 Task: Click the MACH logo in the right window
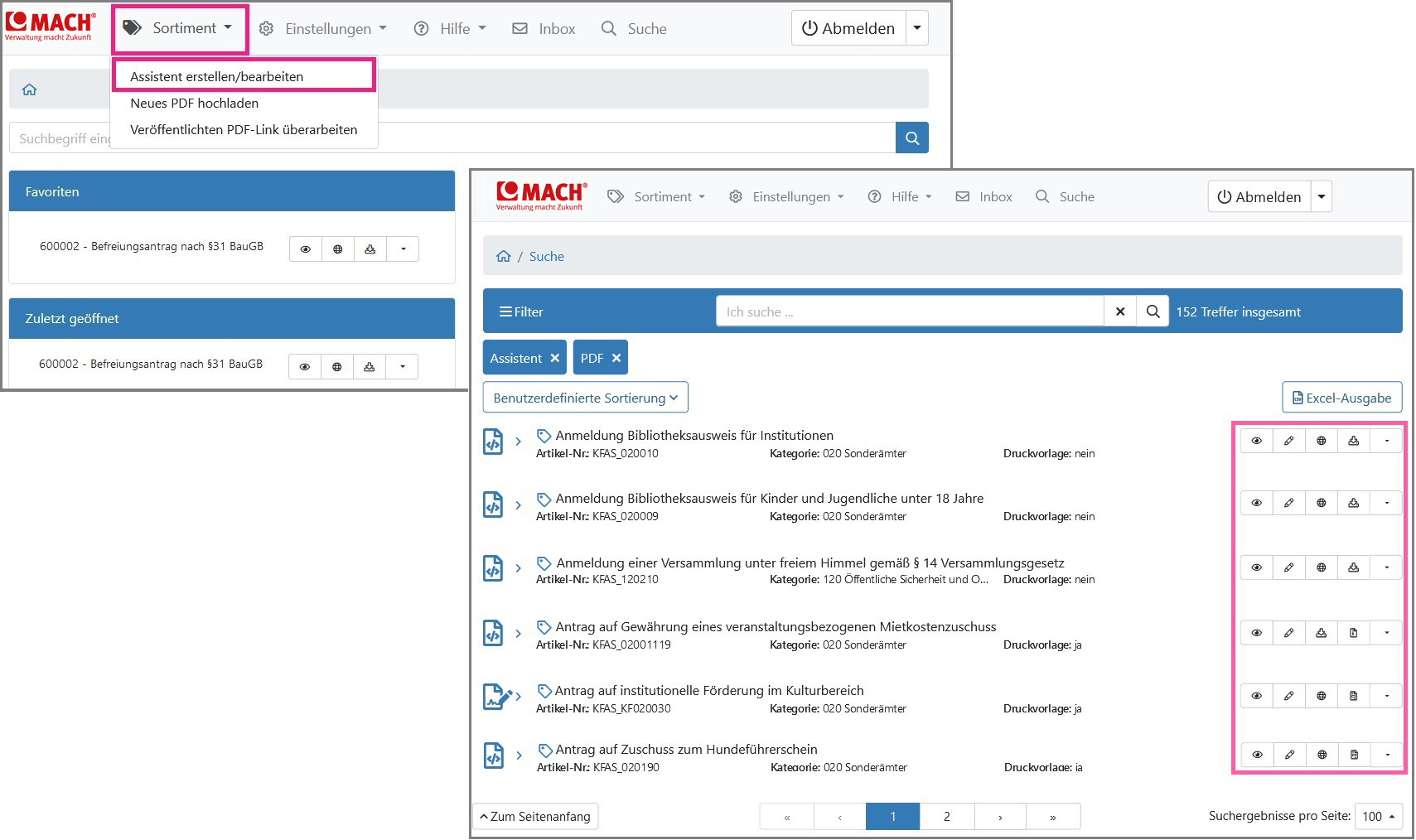(x=541, y=196)
